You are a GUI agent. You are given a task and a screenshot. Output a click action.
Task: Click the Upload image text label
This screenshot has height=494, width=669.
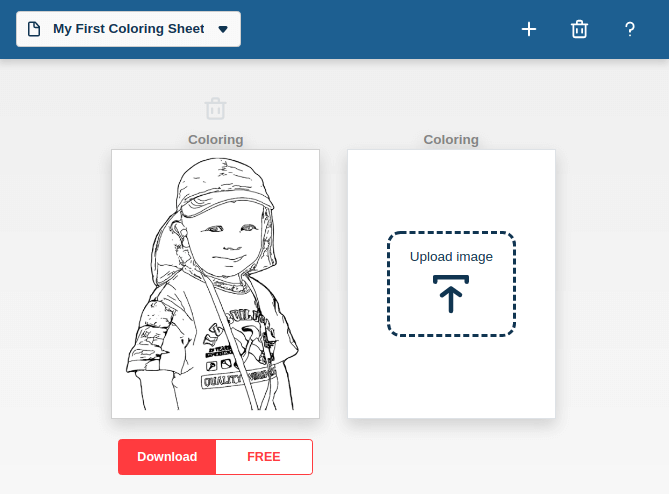[x=451, y=257]
